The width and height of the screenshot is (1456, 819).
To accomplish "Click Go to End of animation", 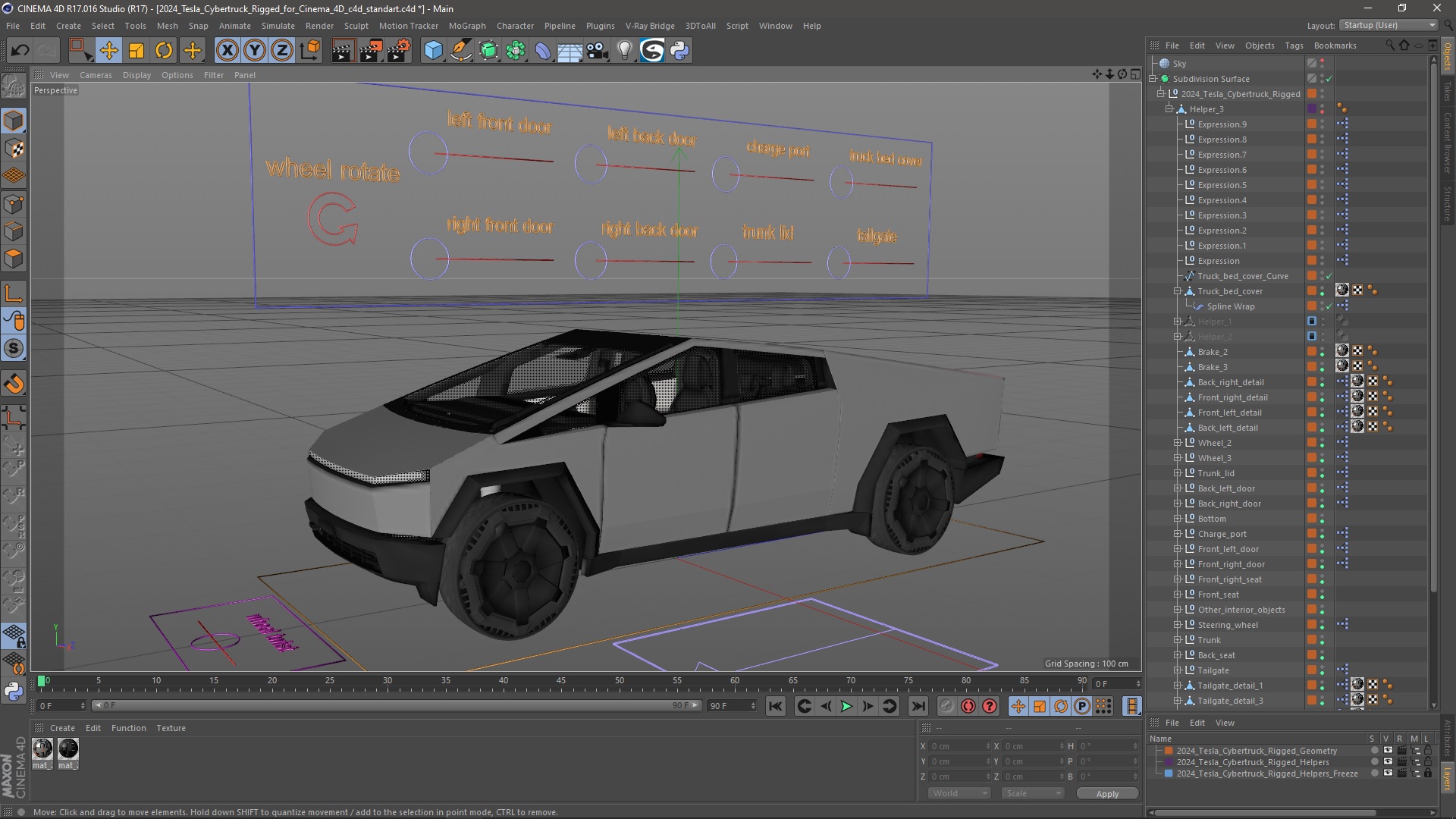I will click(918, 706).
